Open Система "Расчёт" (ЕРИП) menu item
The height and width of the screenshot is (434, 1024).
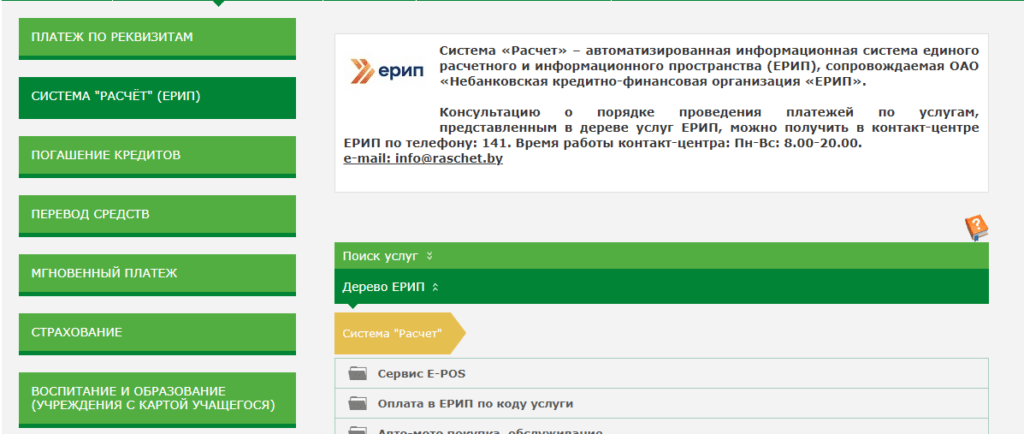[x=157, y=97]
